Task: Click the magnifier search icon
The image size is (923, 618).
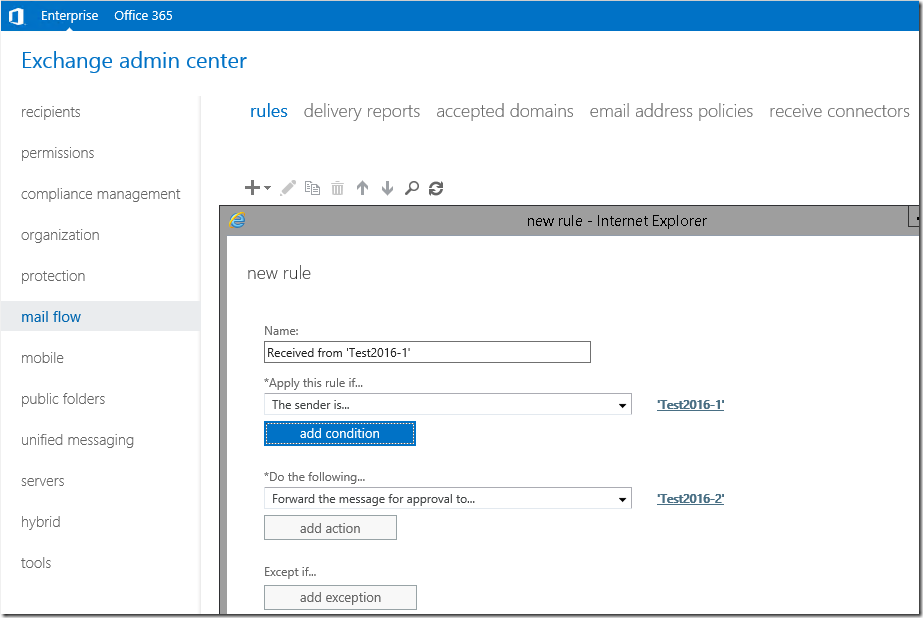Action: (x=412, y=188)
